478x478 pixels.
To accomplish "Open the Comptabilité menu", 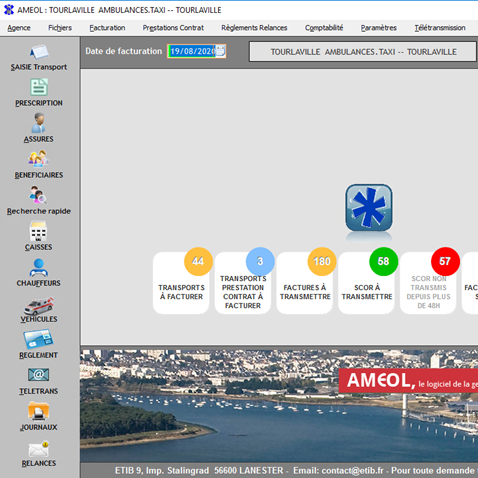I will pyautogui.click(x=324, y=28).
